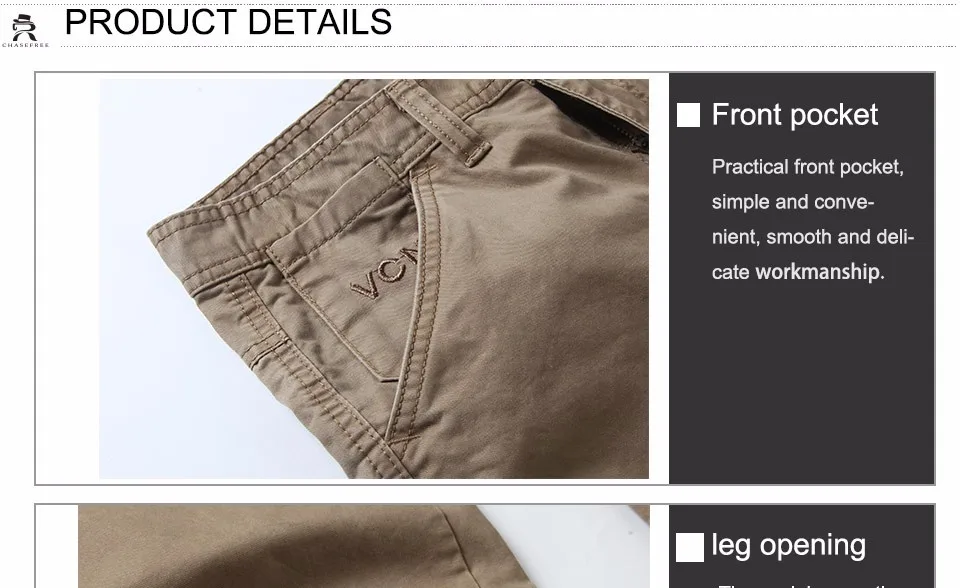The height and width of the screenshot is (588, 960).
Task: Click the 'nient, smooth and deli-' line
Action: pos(812,236)
